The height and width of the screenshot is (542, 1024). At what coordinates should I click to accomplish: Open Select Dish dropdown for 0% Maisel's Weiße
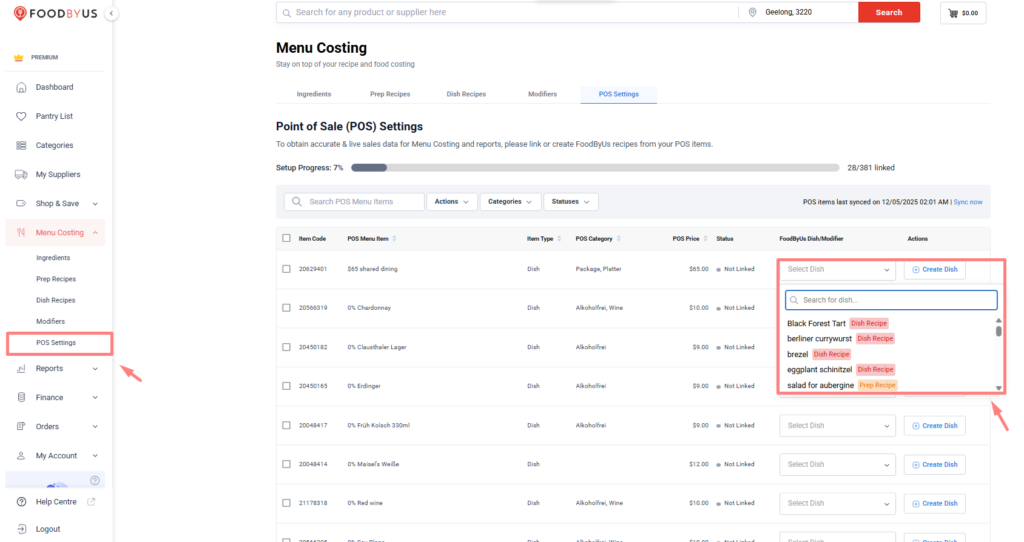(x=837, y=464)
